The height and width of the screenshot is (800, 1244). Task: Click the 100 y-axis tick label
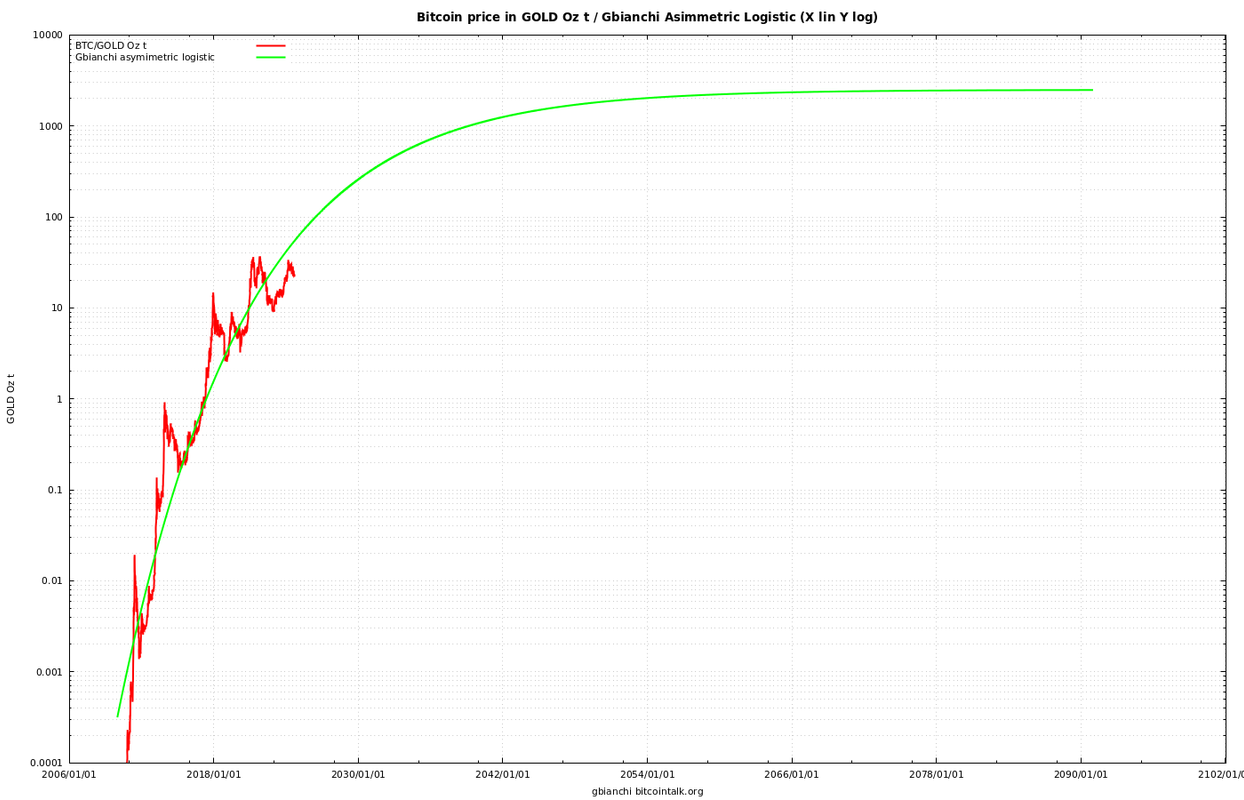(52, 218)
